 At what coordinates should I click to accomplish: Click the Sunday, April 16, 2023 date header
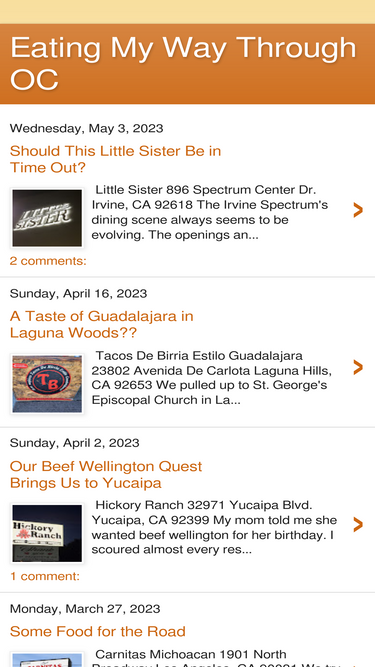(78, 294)
